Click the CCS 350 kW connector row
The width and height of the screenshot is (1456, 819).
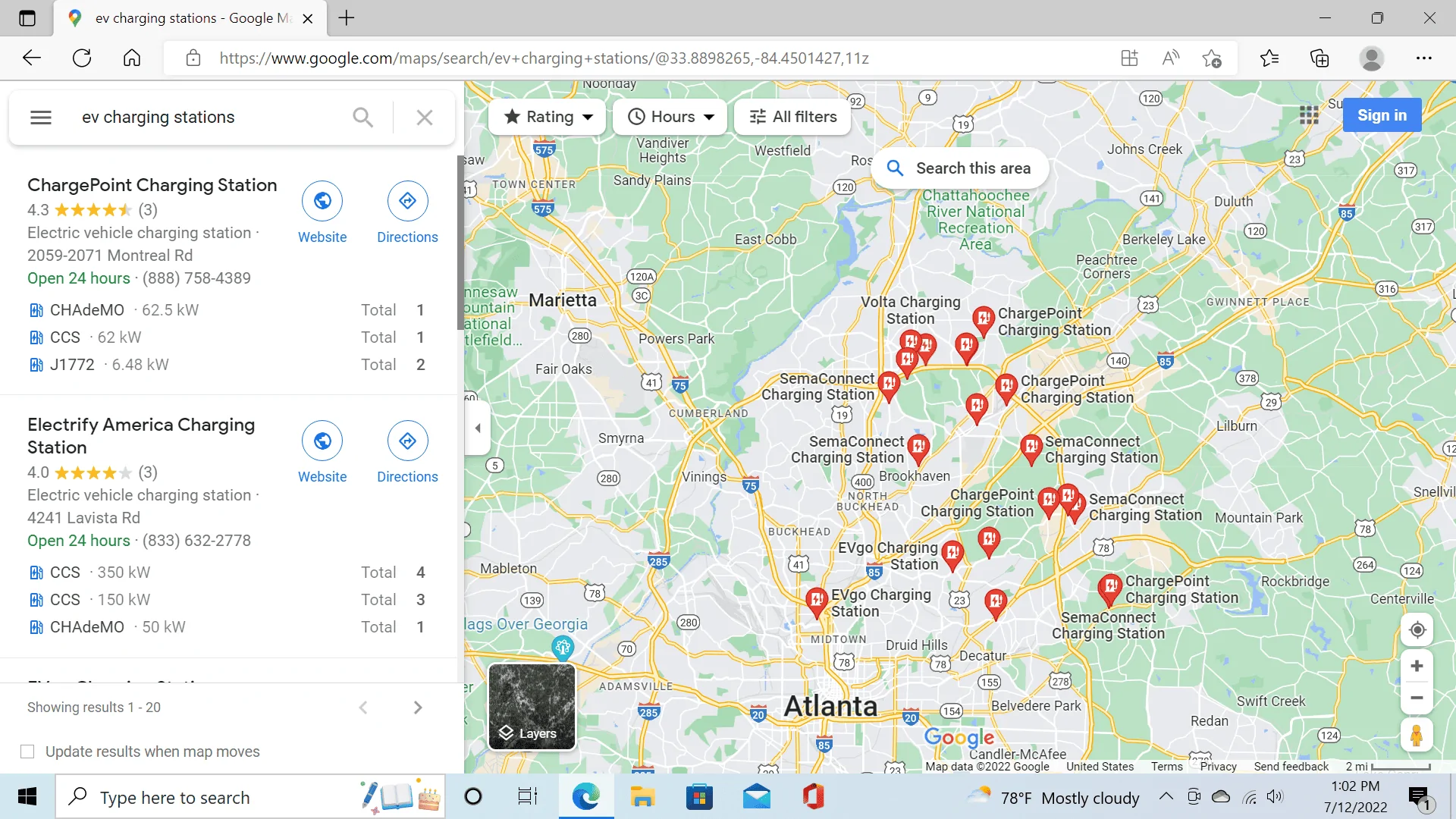(x=227, y=573)
